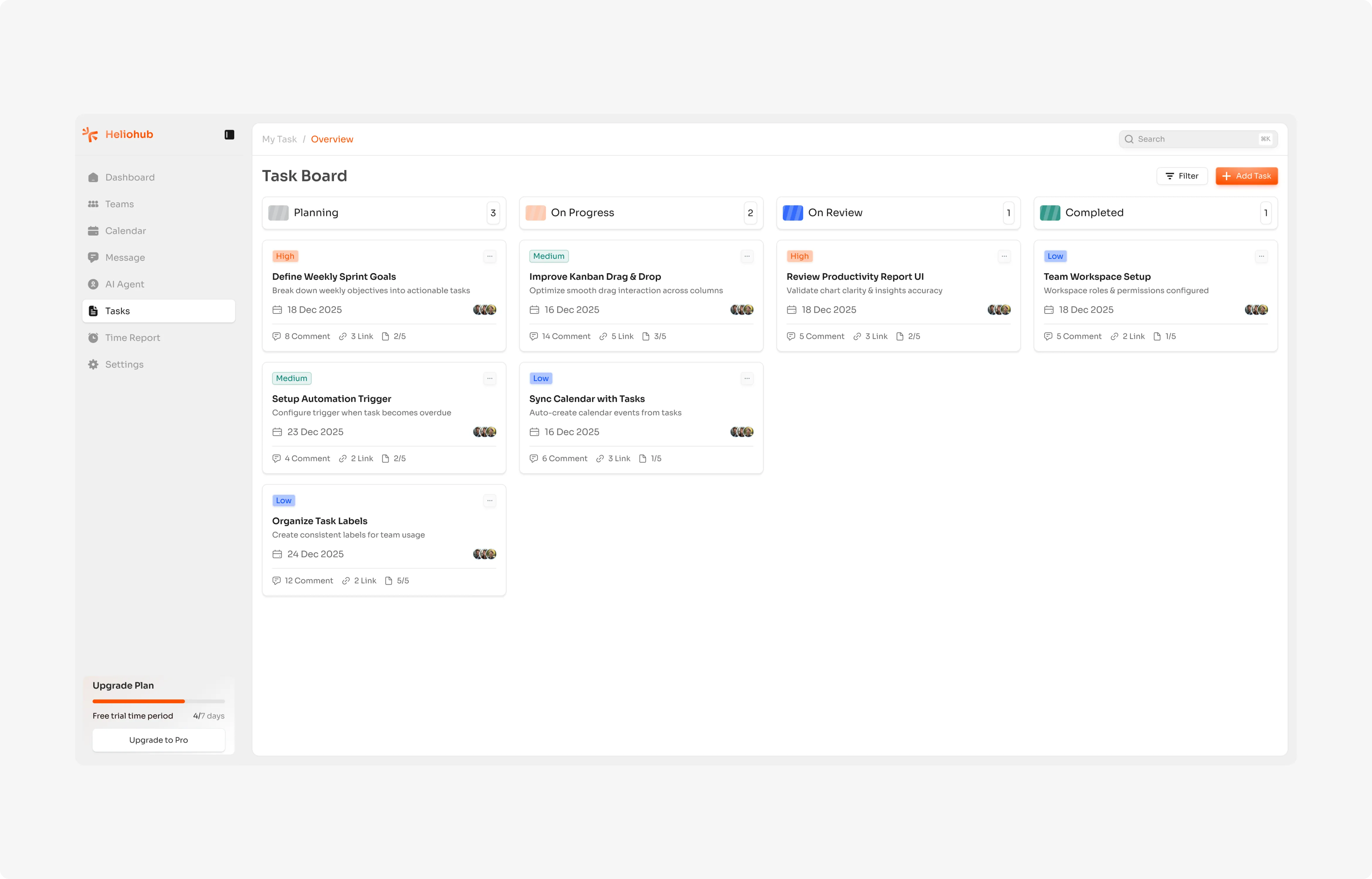The image size is (1372, 879).
Task: Click the free trial progress bar
Action: (x=158, y=701)
